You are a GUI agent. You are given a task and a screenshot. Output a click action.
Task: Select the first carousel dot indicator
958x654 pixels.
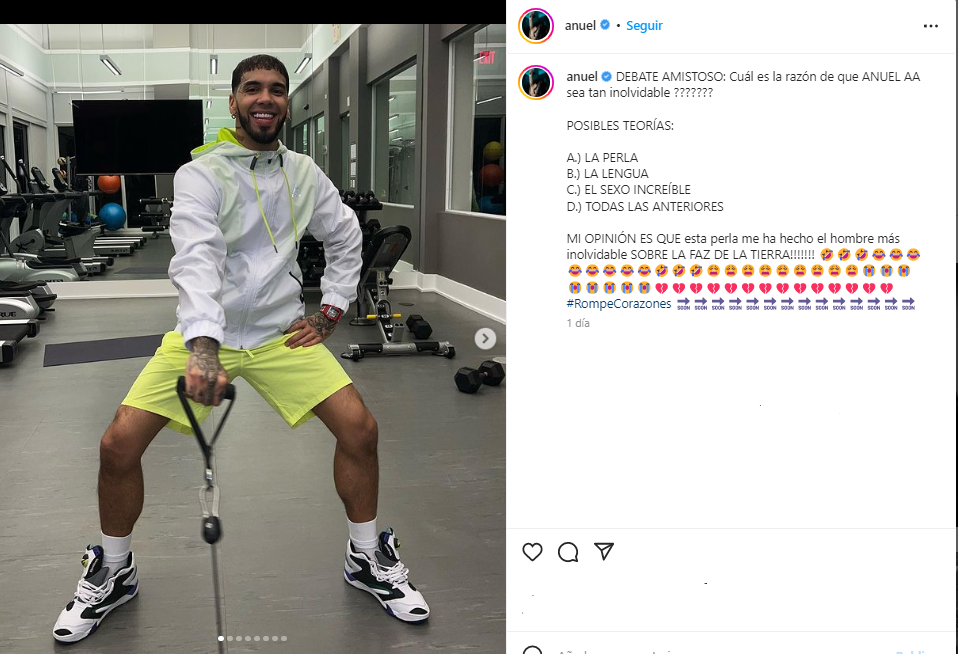221,639
